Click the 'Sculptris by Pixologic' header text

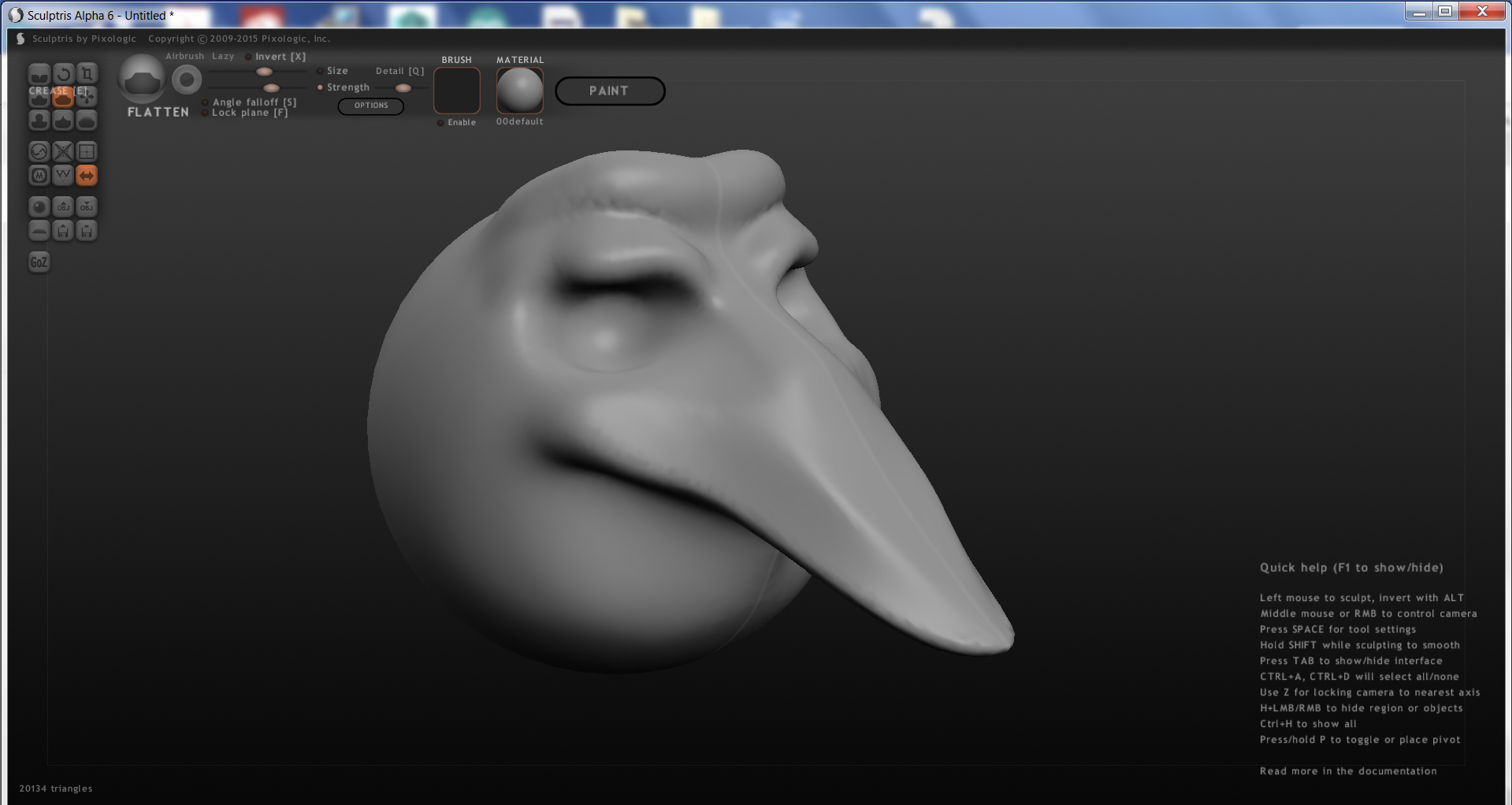(x=84, y=39)
